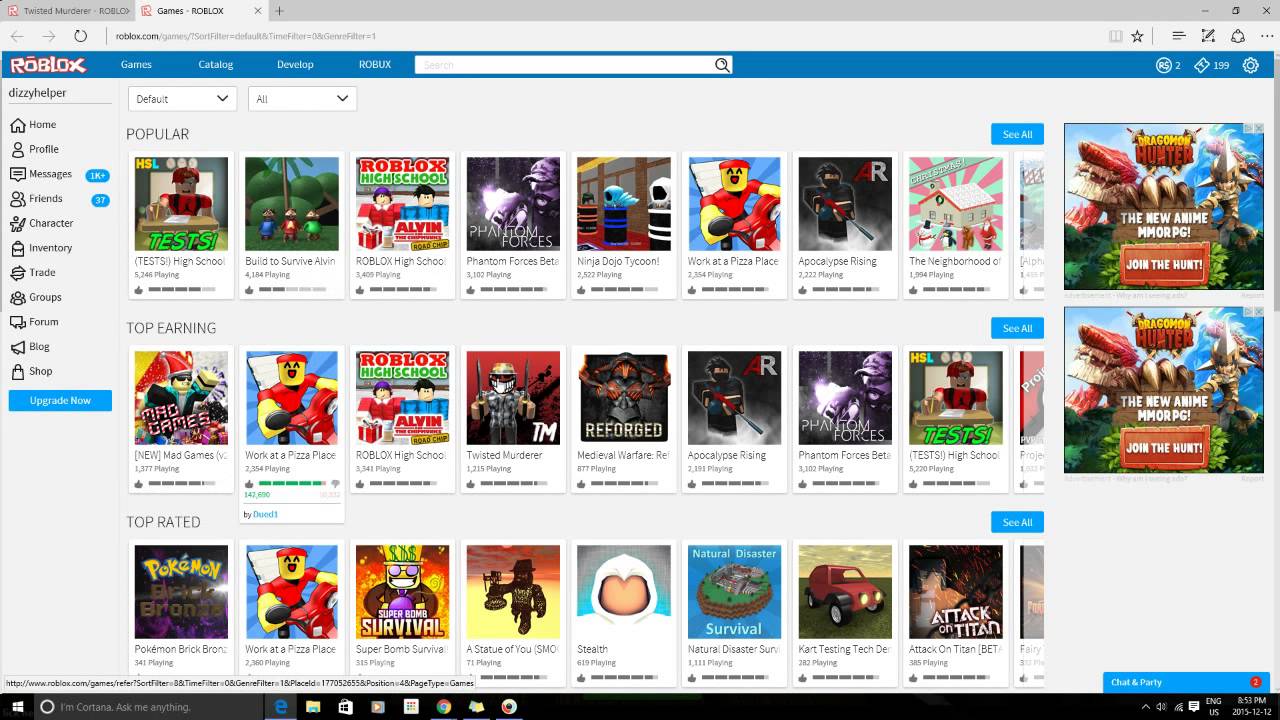1280x720 pixels.
Task: Click the Cortana search box
Action: click(x=150, y=706)
